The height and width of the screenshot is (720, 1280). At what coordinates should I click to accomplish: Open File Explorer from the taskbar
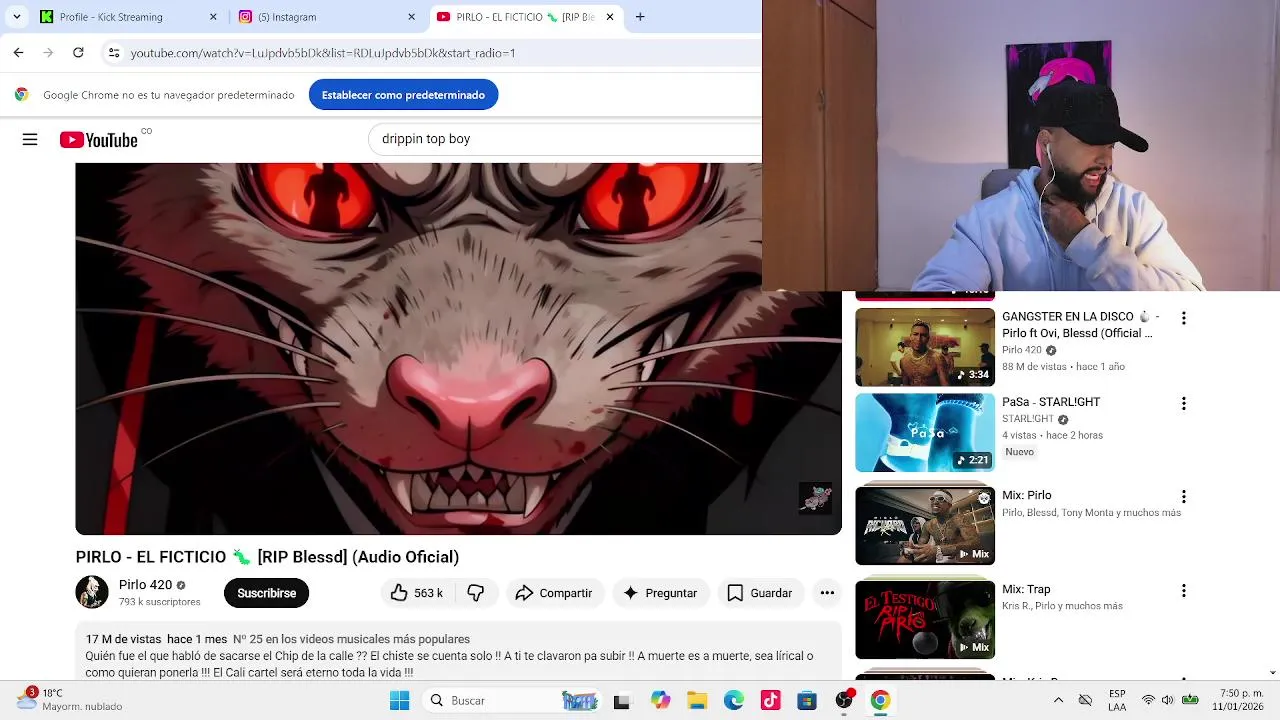[697, 700]
